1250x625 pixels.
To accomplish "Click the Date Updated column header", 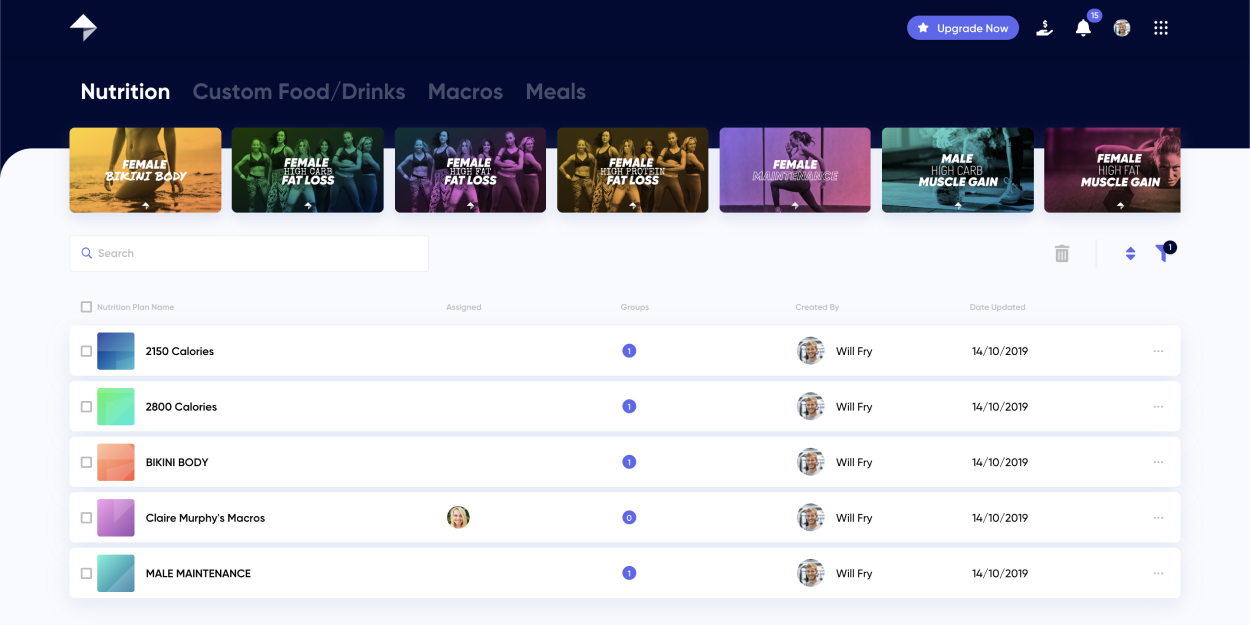I will (997, 307).
